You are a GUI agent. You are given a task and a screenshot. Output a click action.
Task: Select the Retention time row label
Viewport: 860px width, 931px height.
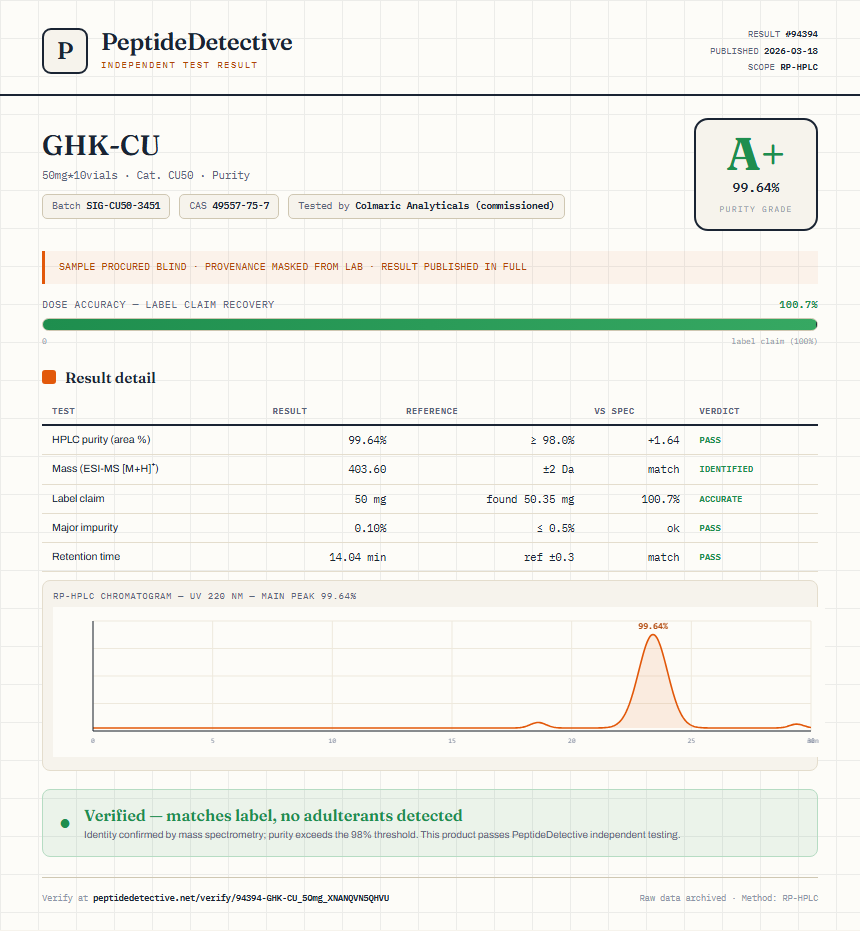pos(86,556)
